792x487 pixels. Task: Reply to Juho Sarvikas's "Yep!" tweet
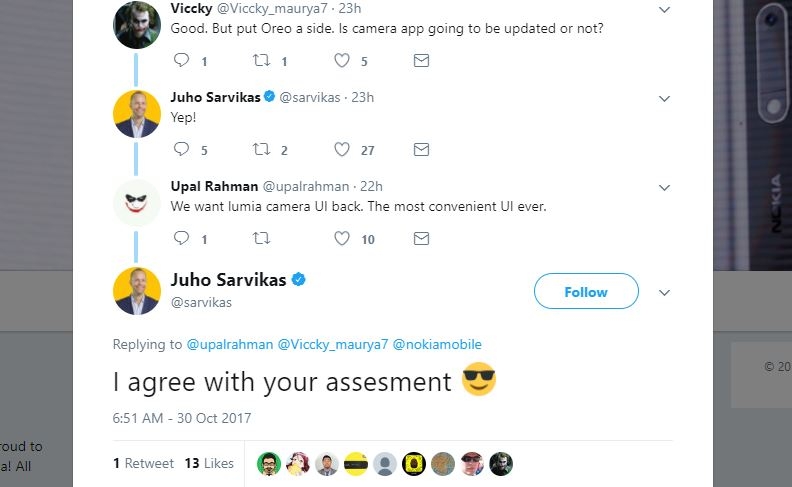(181, 149)
